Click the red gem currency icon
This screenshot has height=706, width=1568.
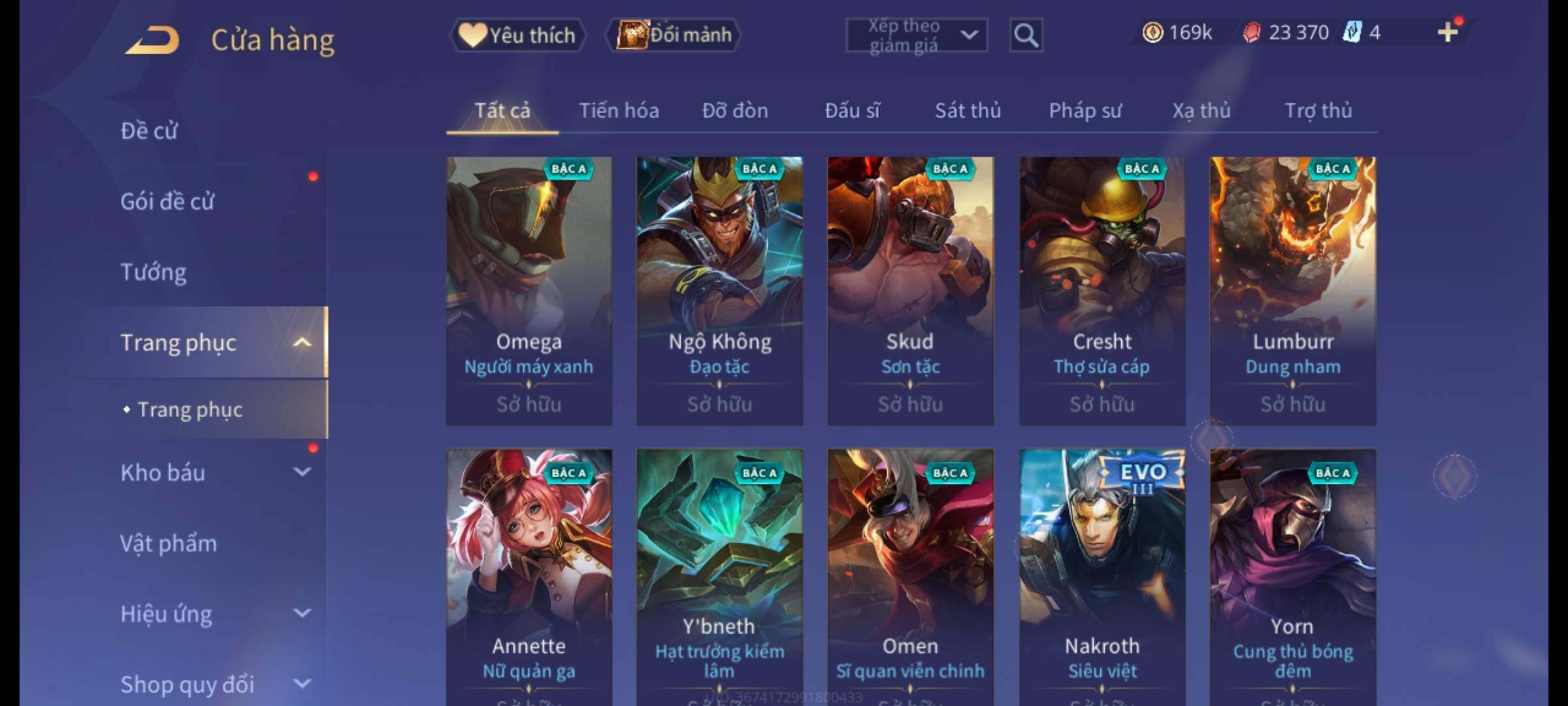(x=1251, y=33)
